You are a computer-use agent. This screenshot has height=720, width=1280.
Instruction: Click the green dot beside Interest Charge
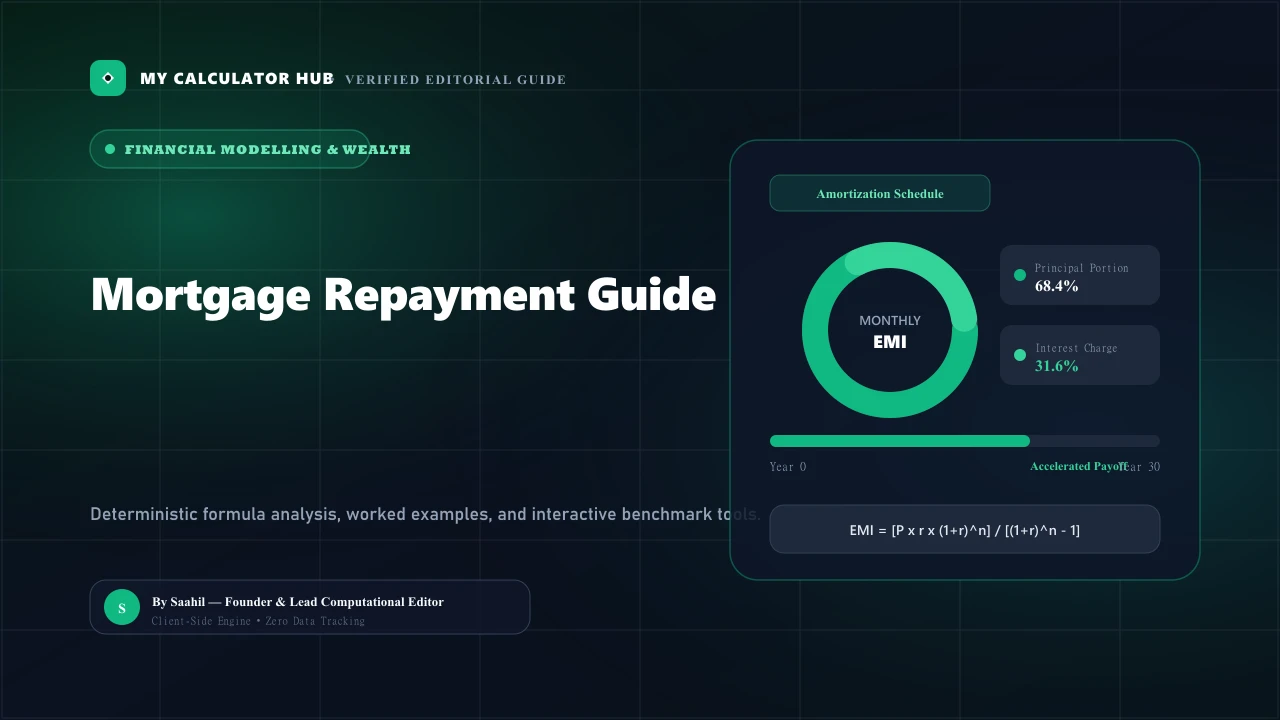pyautogui.click(x=1020, y=355)
